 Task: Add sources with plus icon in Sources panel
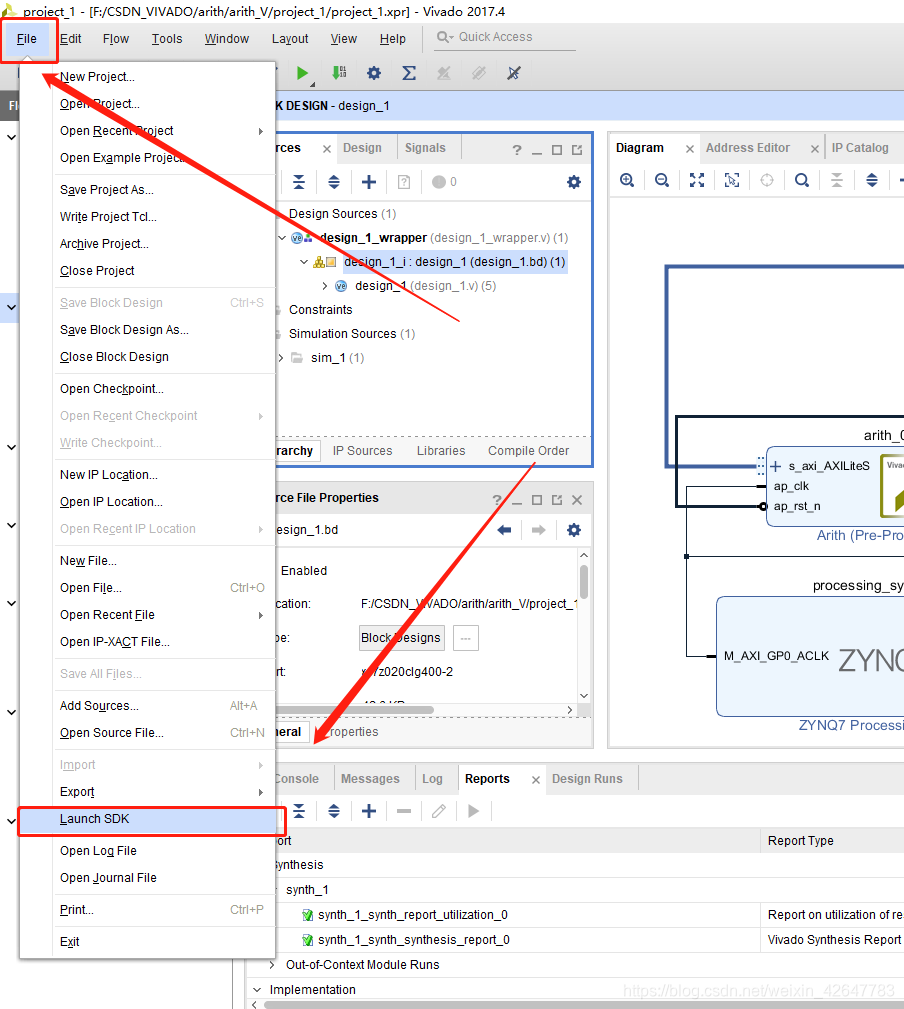tap(369, 182)
